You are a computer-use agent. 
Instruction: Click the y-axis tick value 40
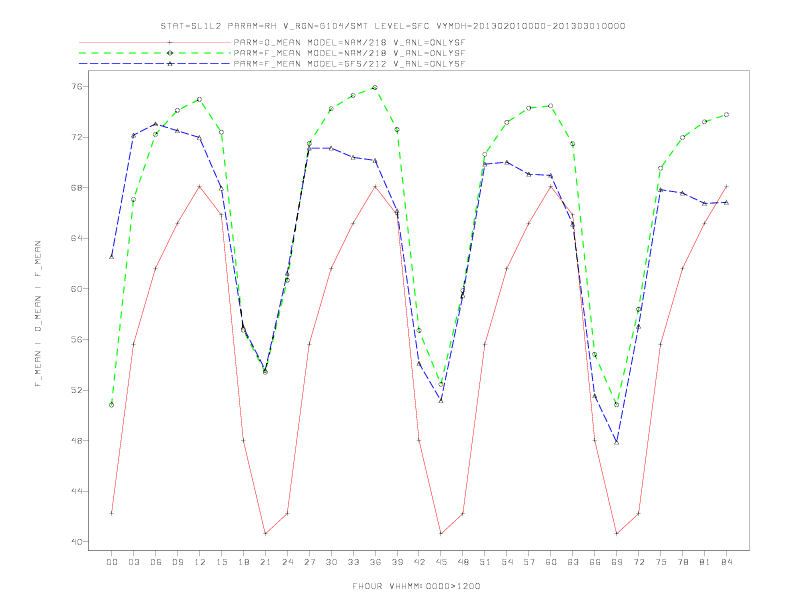77,542
